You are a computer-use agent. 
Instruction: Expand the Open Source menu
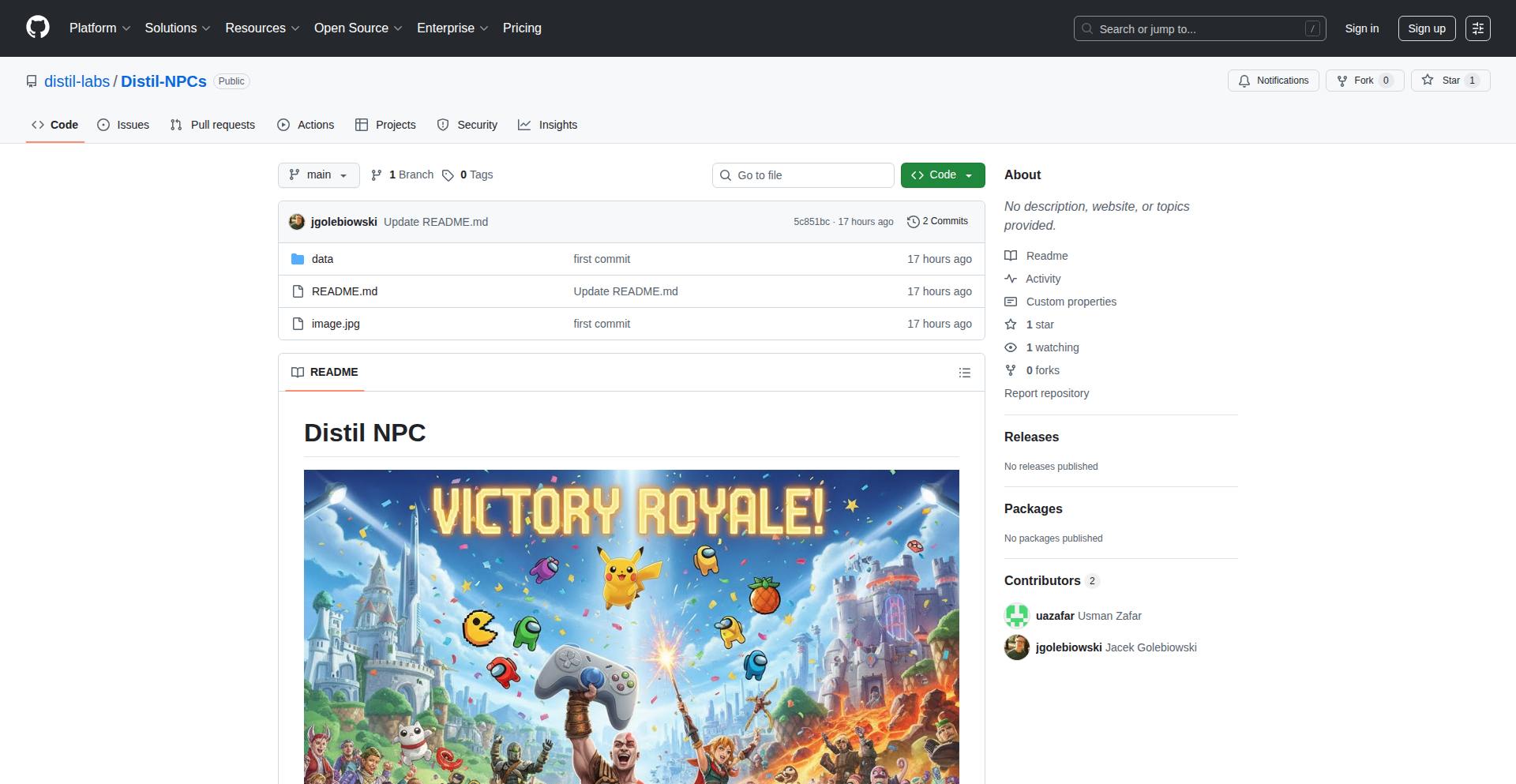(358, 28)
